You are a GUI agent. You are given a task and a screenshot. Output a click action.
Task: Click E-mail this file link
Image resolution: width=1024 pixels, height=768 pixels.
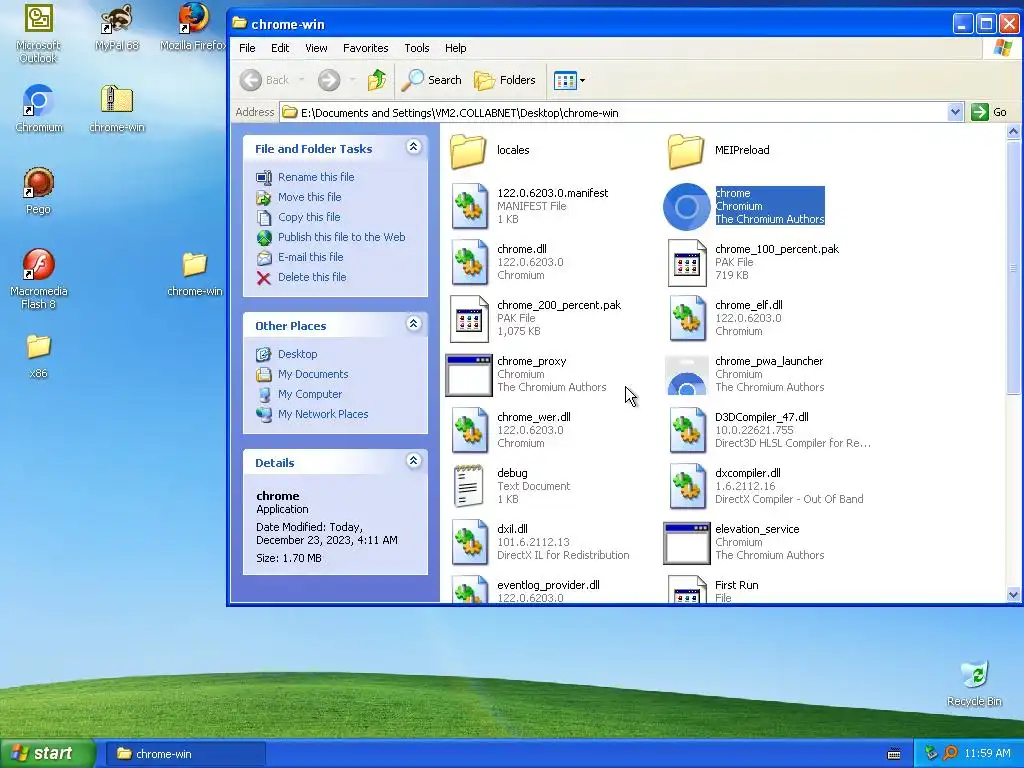point(310,257)
